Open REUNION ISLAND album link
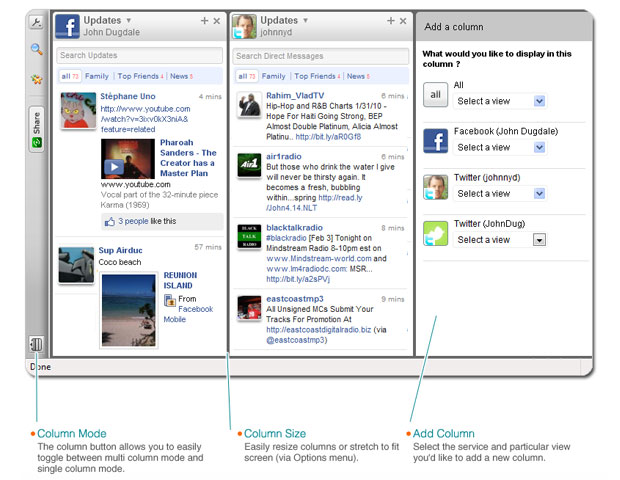This screenshot has width=620, height=480. 180,280
